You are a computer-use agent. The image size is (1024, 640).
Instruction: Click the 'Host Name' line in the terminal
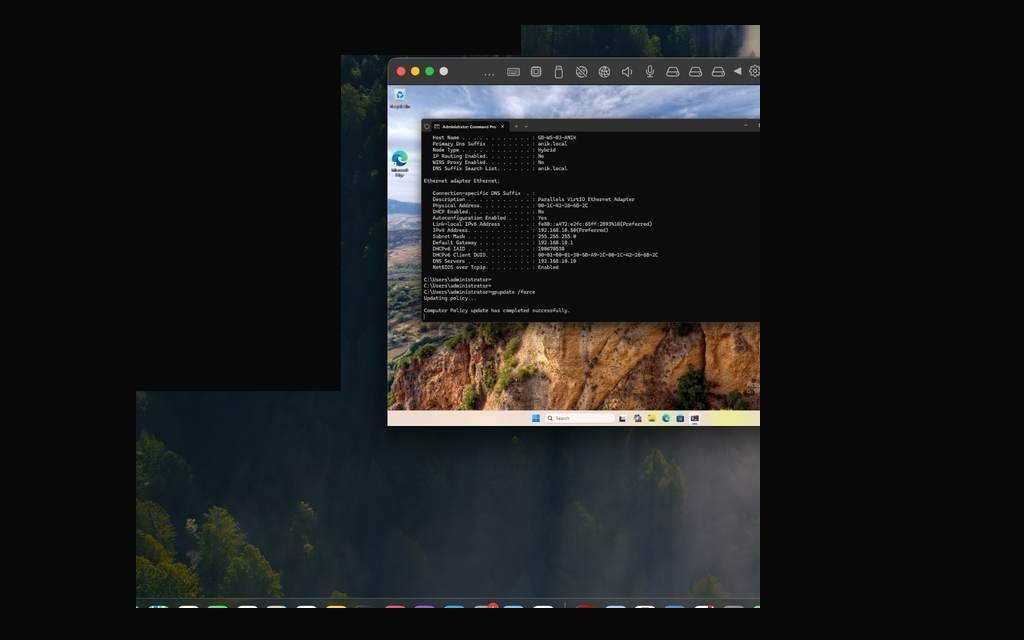pyautogui.click(x=504, y=138)
